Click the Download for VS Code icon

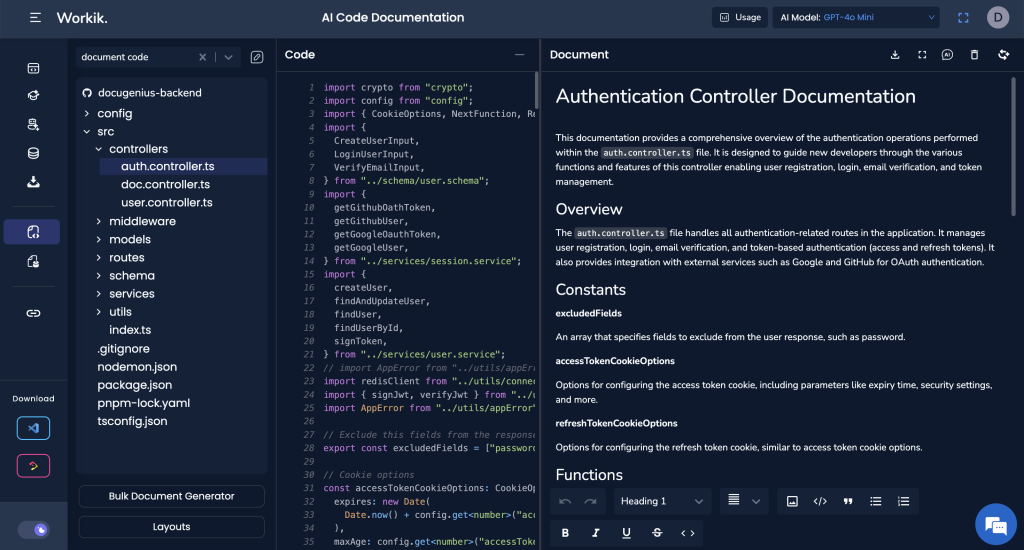pos(33,429)
